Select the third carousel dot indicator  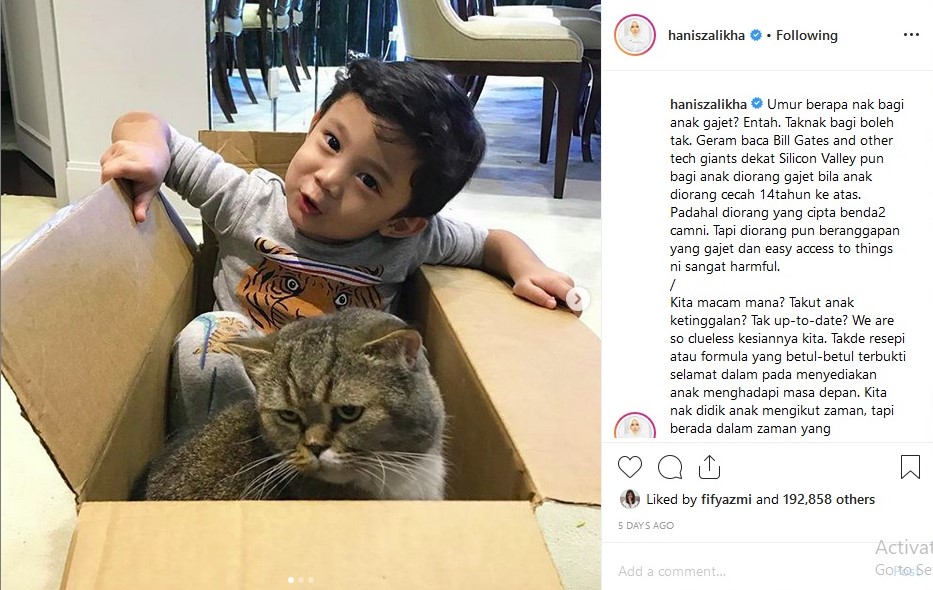click(311, 579)
